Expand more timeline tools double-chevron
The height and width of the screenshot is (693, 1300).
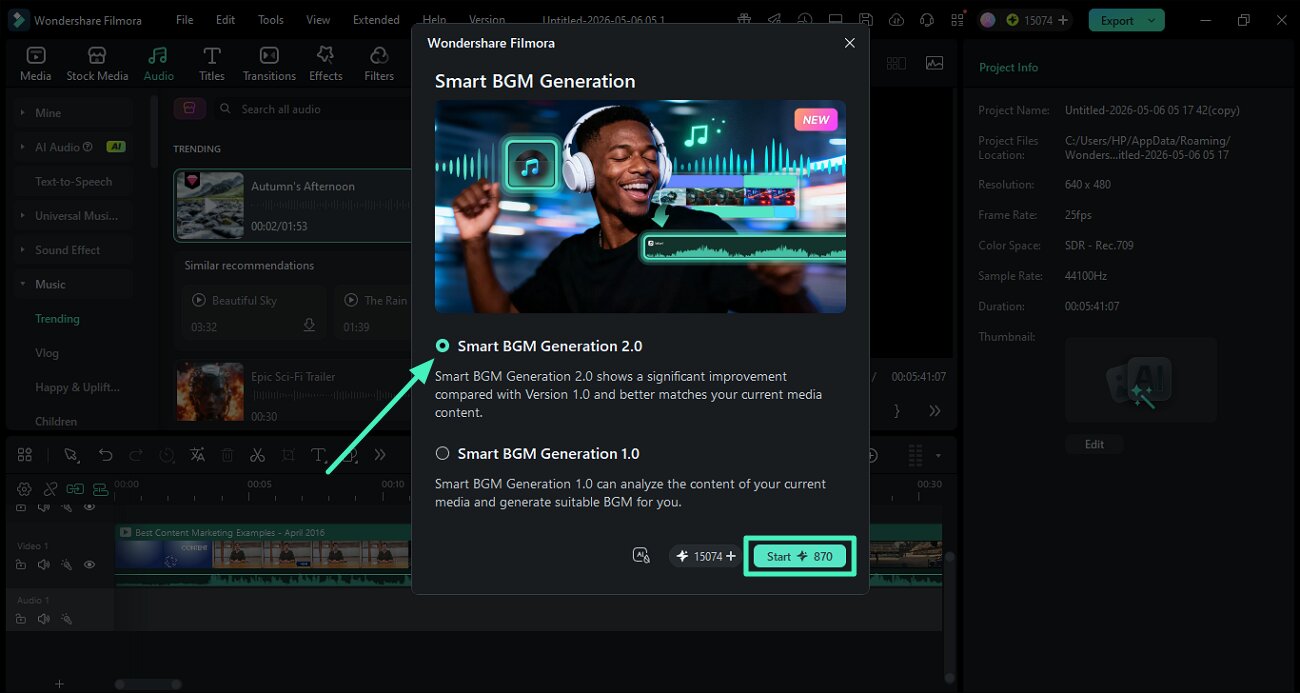coord(380,455)
